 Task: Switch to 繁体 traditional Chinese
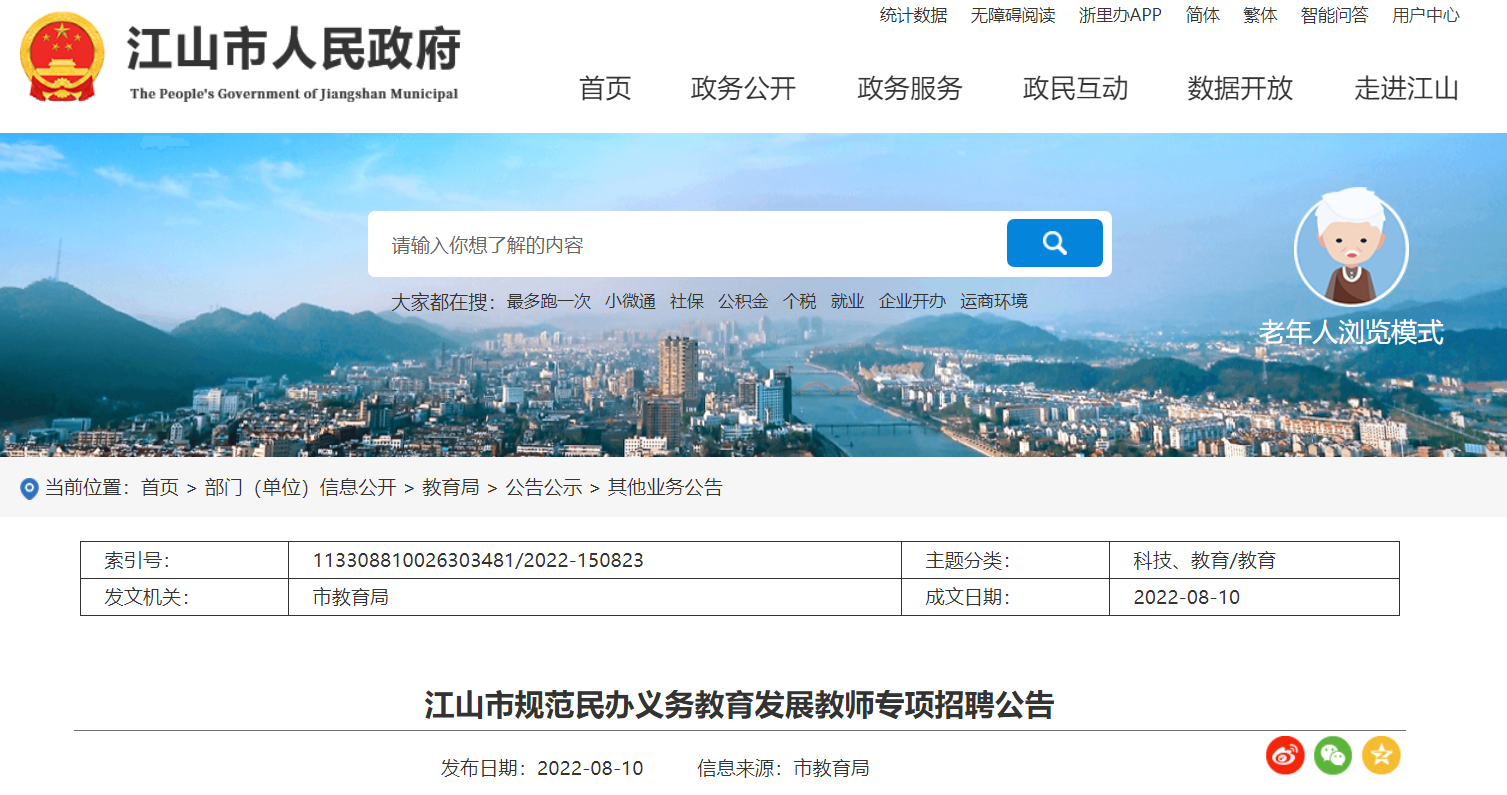(x=1260, y=15)
